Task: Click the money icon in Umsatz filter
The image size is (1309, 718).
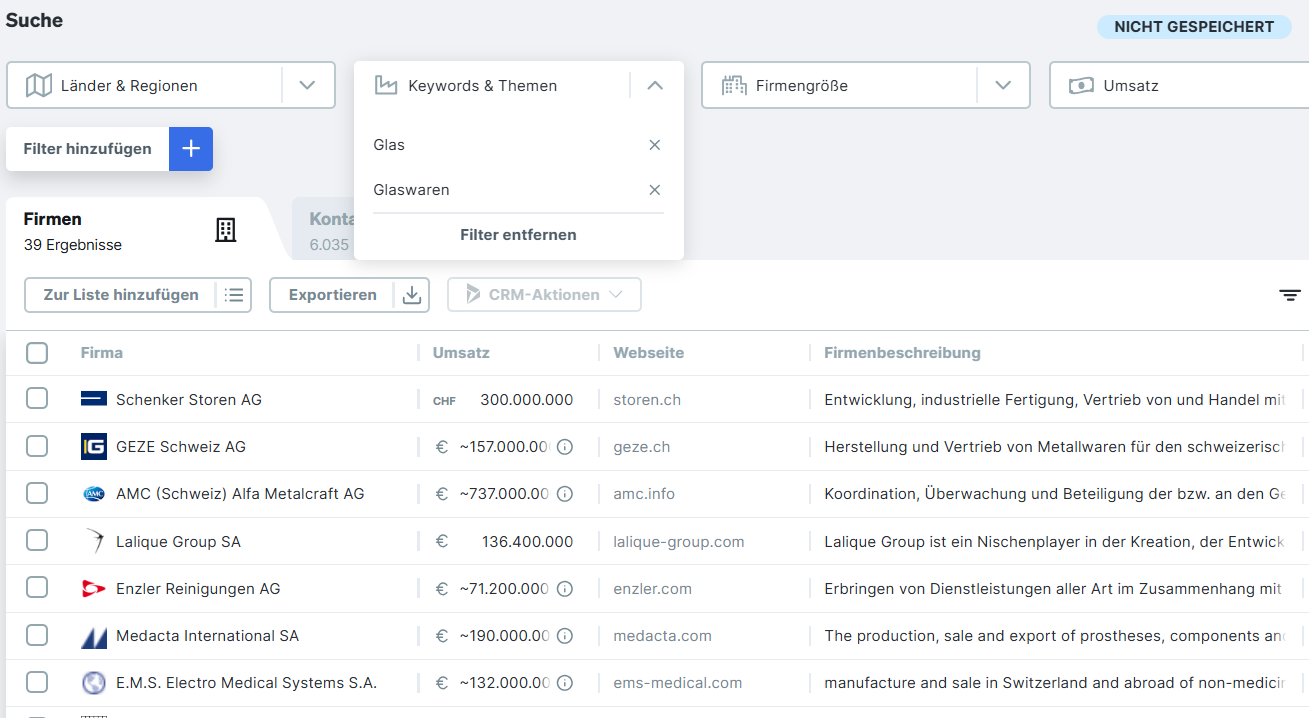Action: (x=1081, y=86)
